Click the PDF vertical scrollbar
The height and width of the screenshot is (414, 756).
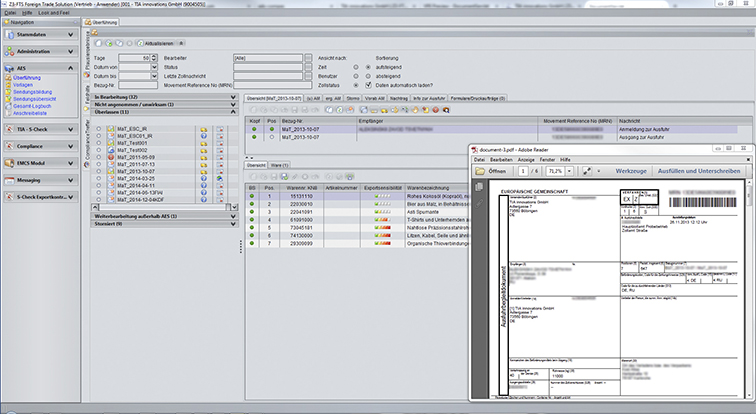pos(749,289)
